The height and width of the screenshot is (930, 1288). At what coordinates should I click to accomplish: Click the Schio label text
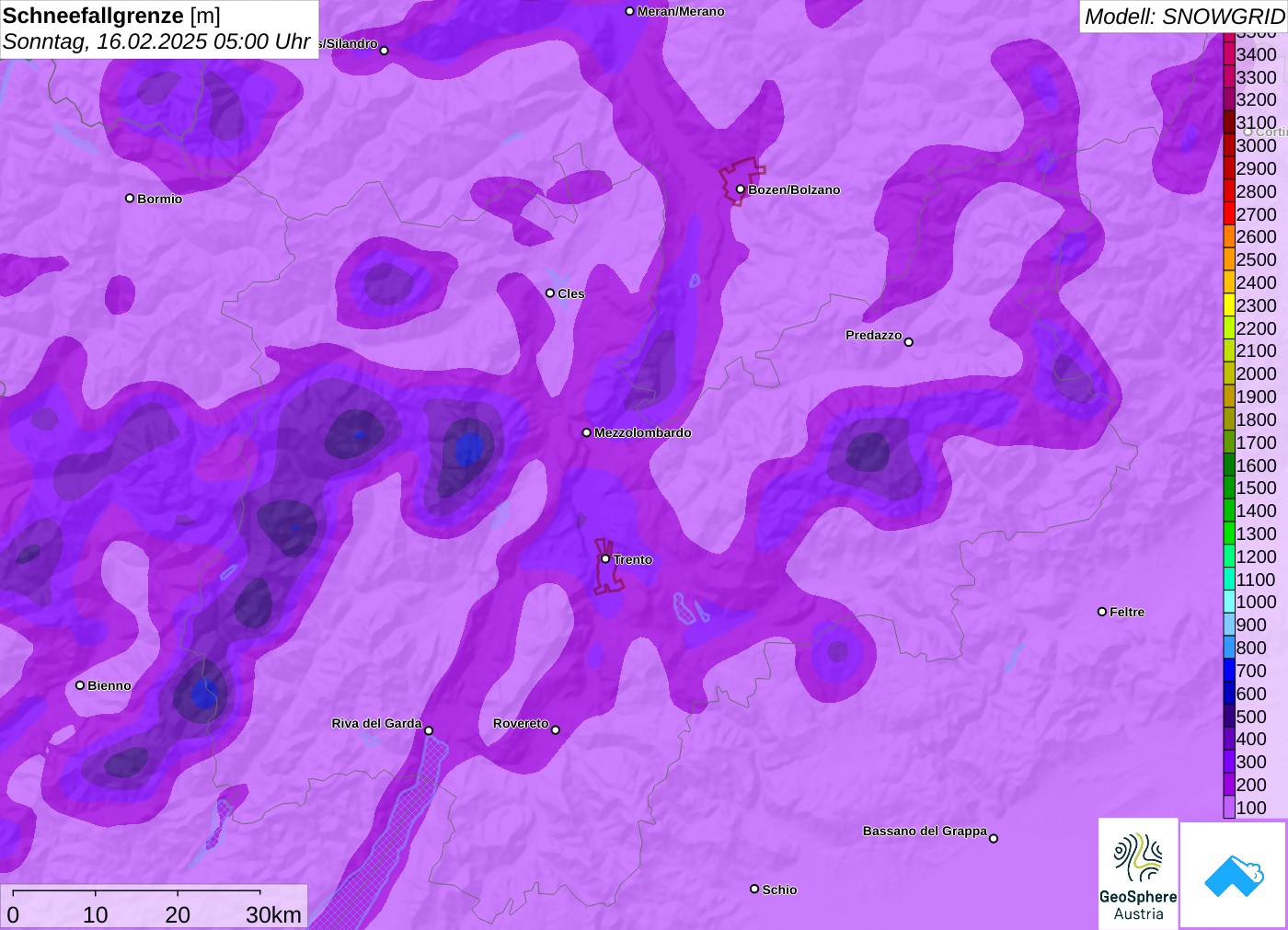(x=779, y=890)
